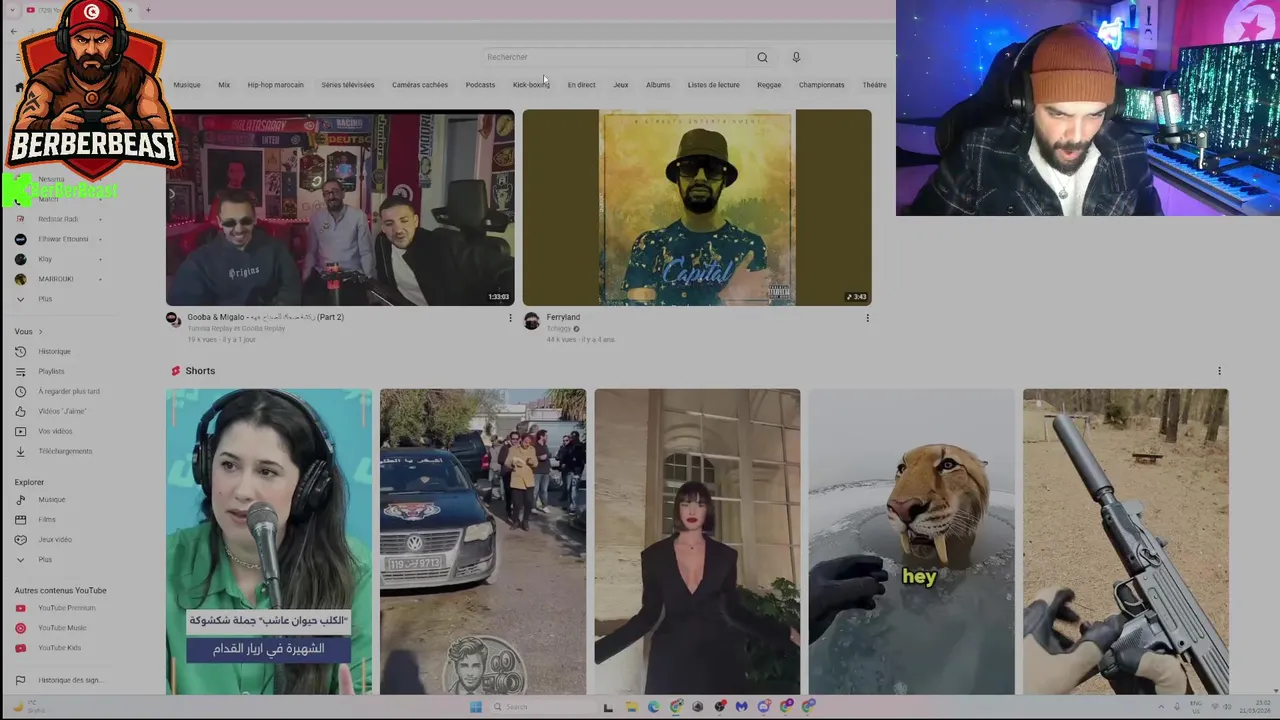The image size is (1280, 720).
Task: Select the Reggae filter chip
Action: (x=769, y=85)
